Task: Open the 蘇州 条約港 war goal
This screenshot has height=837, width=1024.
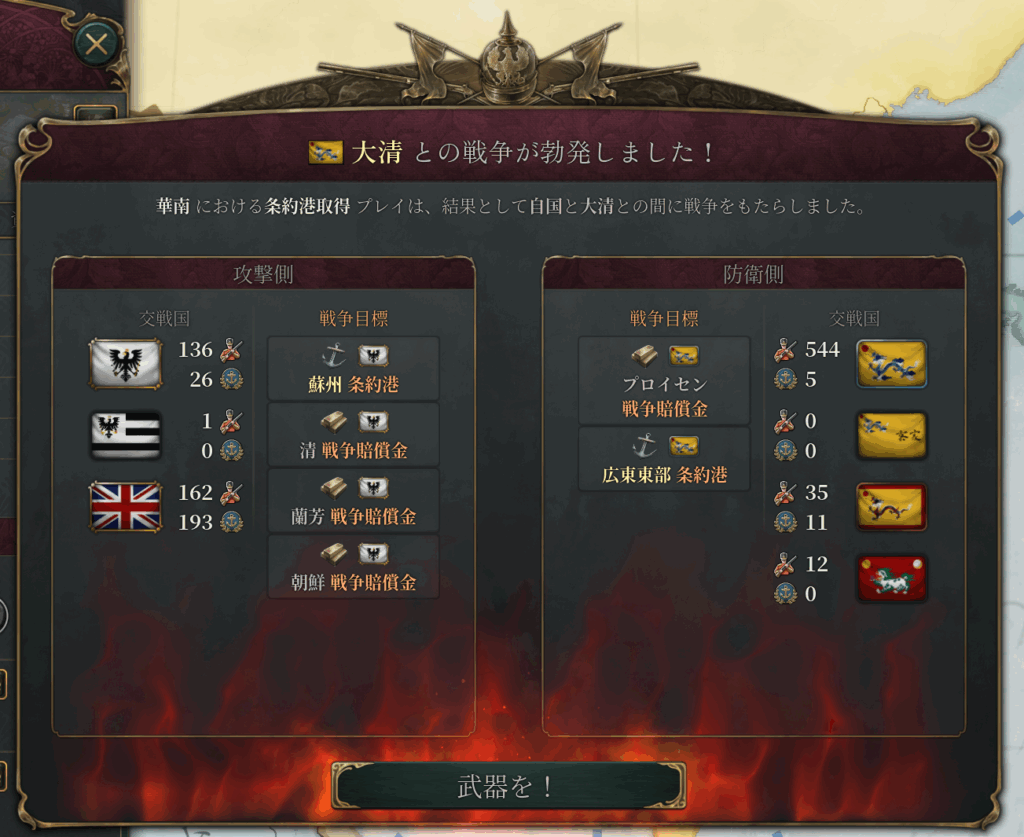Action: [x=353, y=368]
